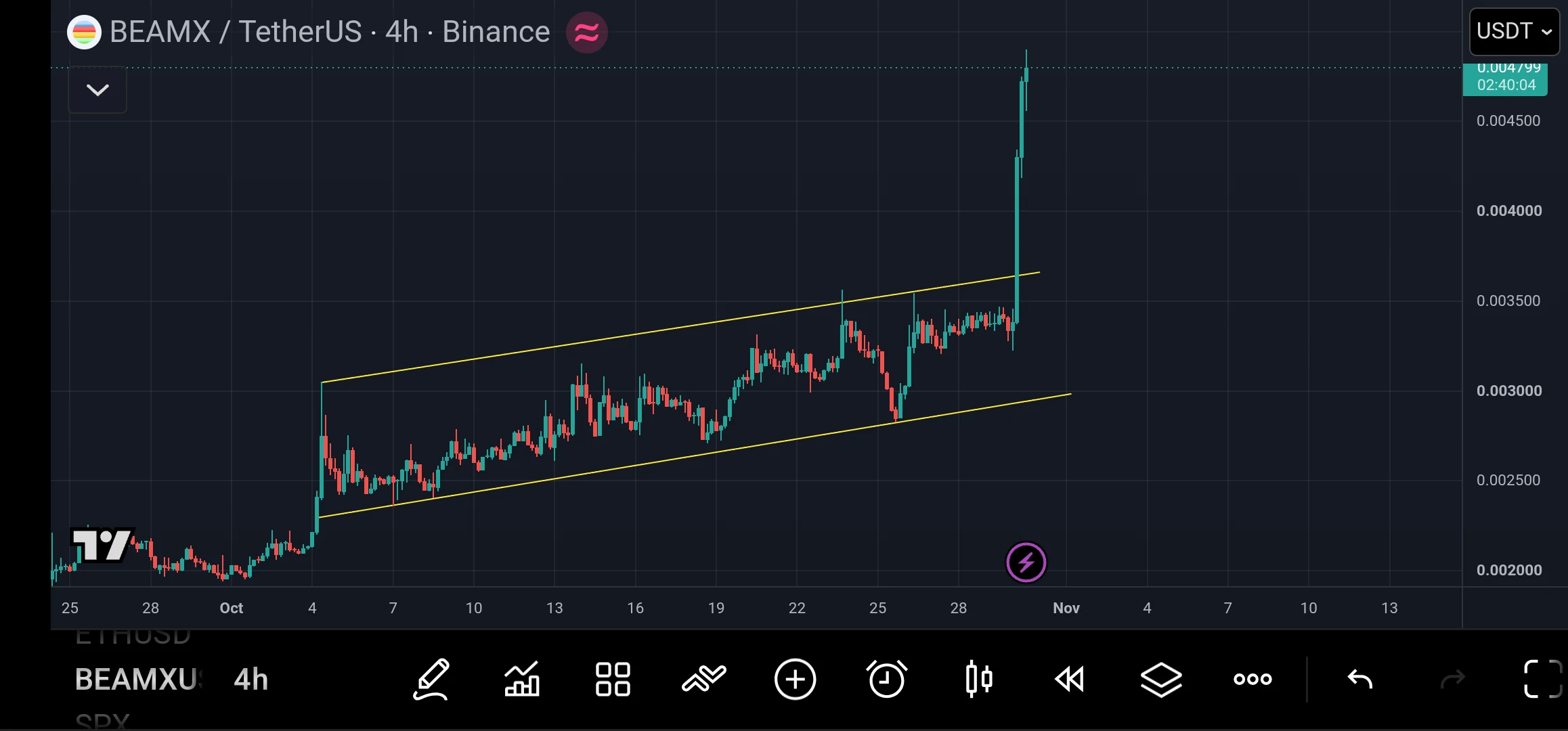Create an alert with the alarm clock icon
The width and height of the screenshot is (1568, 731).
coord(886,679)
